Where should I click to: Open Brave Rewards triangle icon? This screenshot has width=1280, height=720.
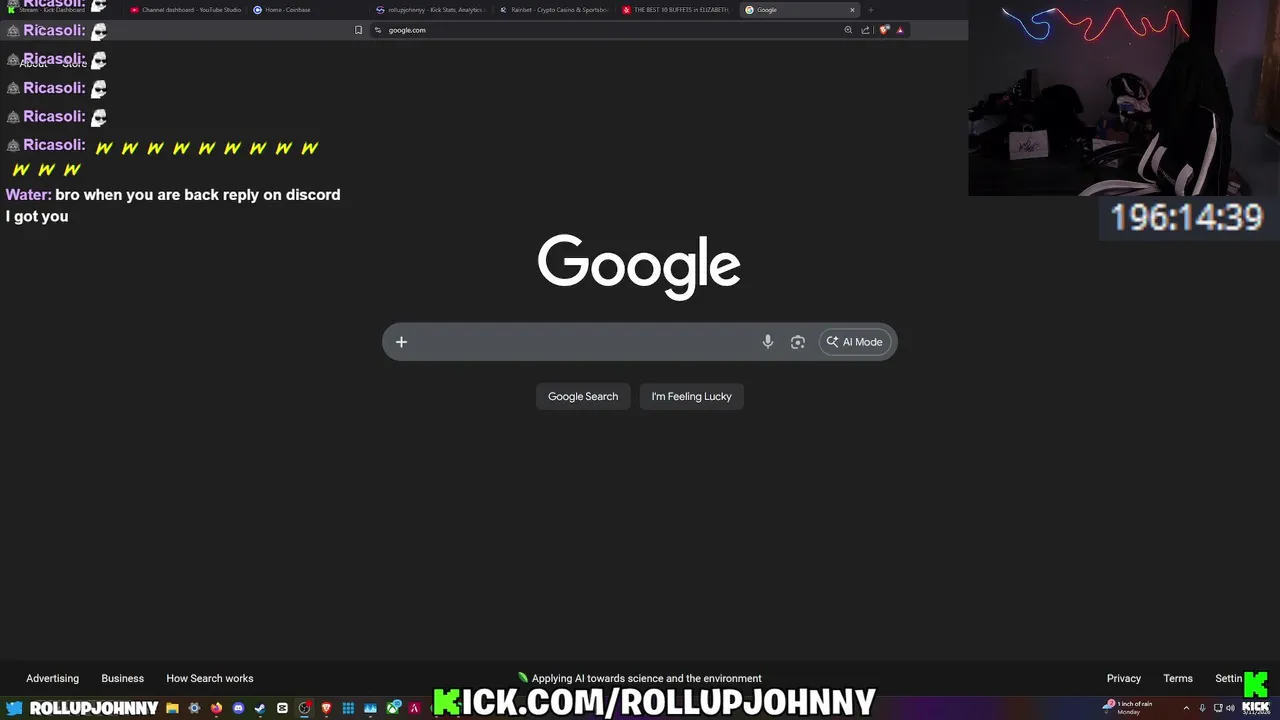click(x=900, y=30)
